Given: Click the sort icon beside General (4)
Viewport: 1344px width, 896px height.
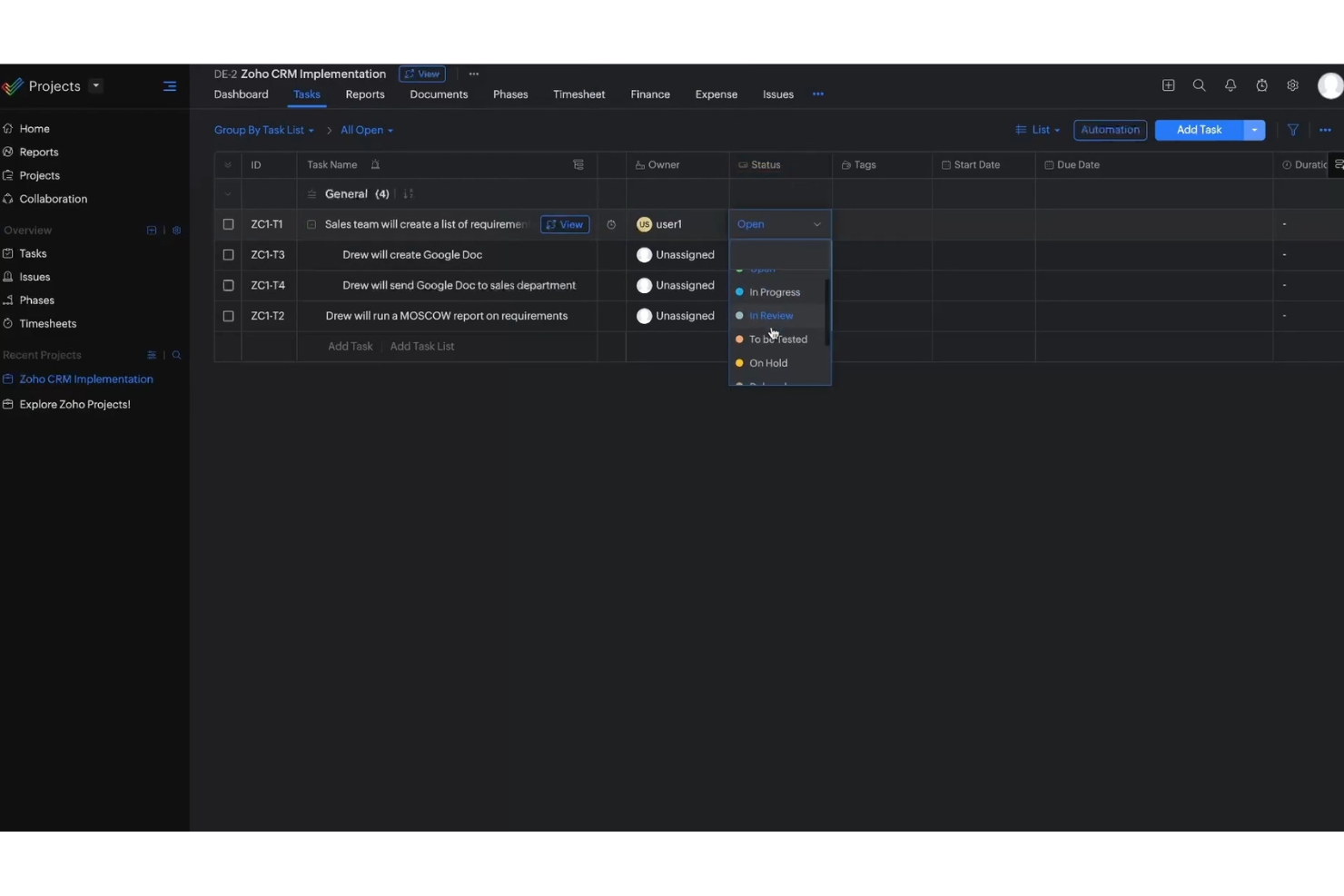Looking at the screenshot, I should point(408,194).
